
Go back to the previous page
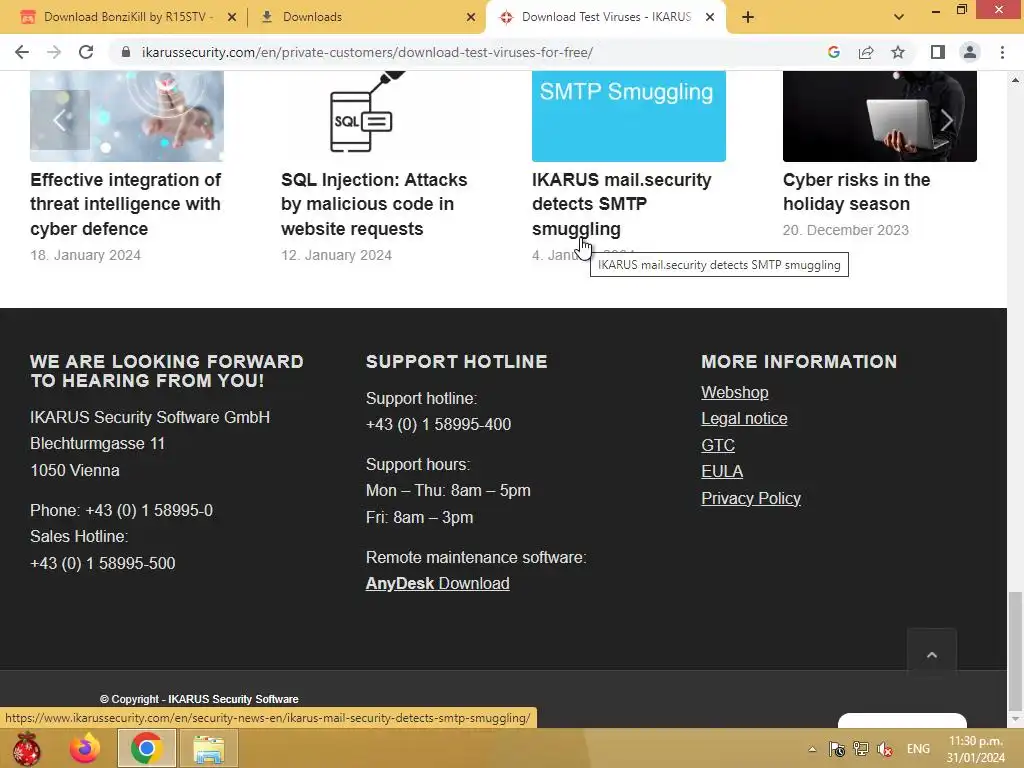coord(22,52)
